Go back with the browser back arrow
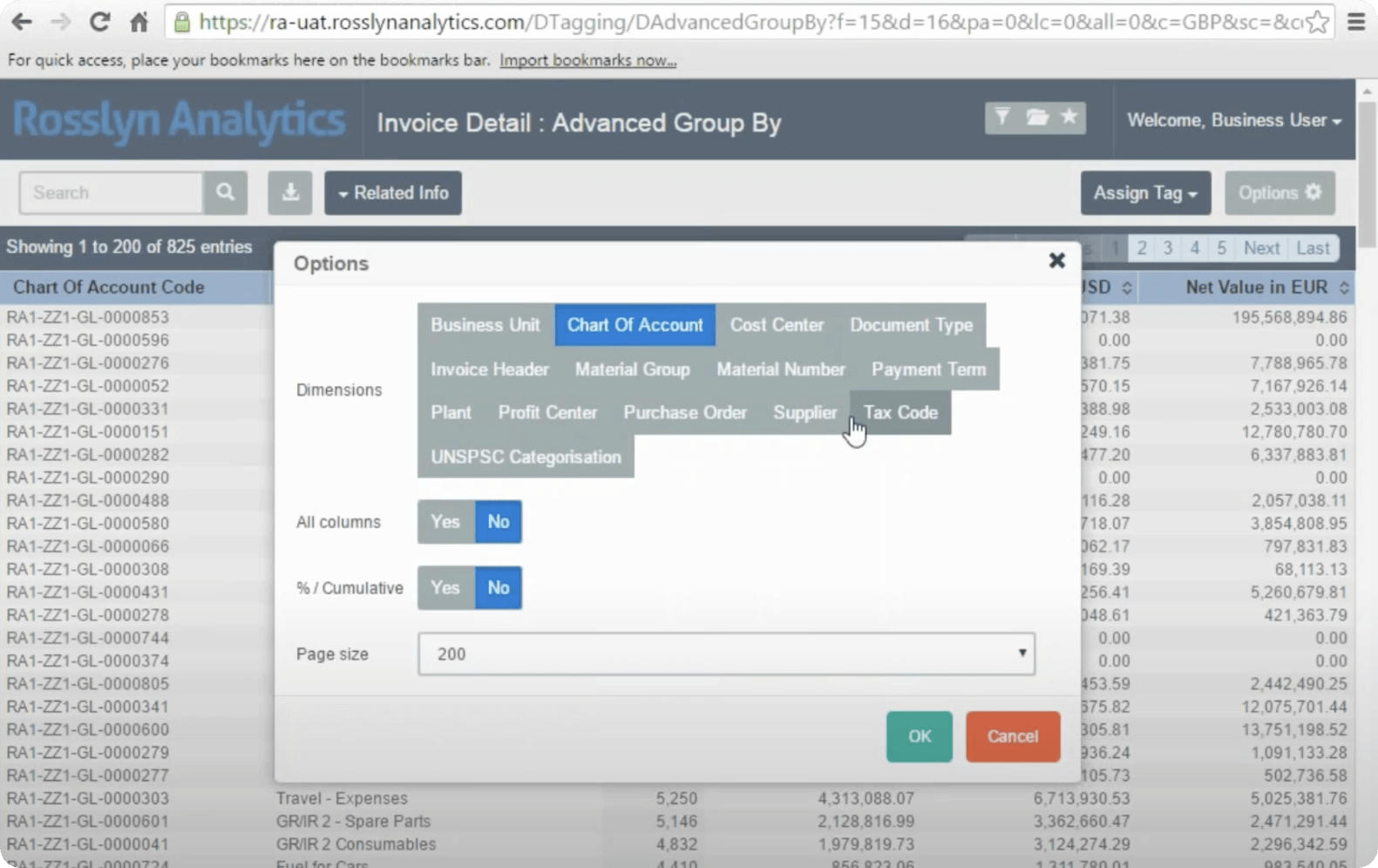Screen dimensions: 1378x868 coord(22,22)
